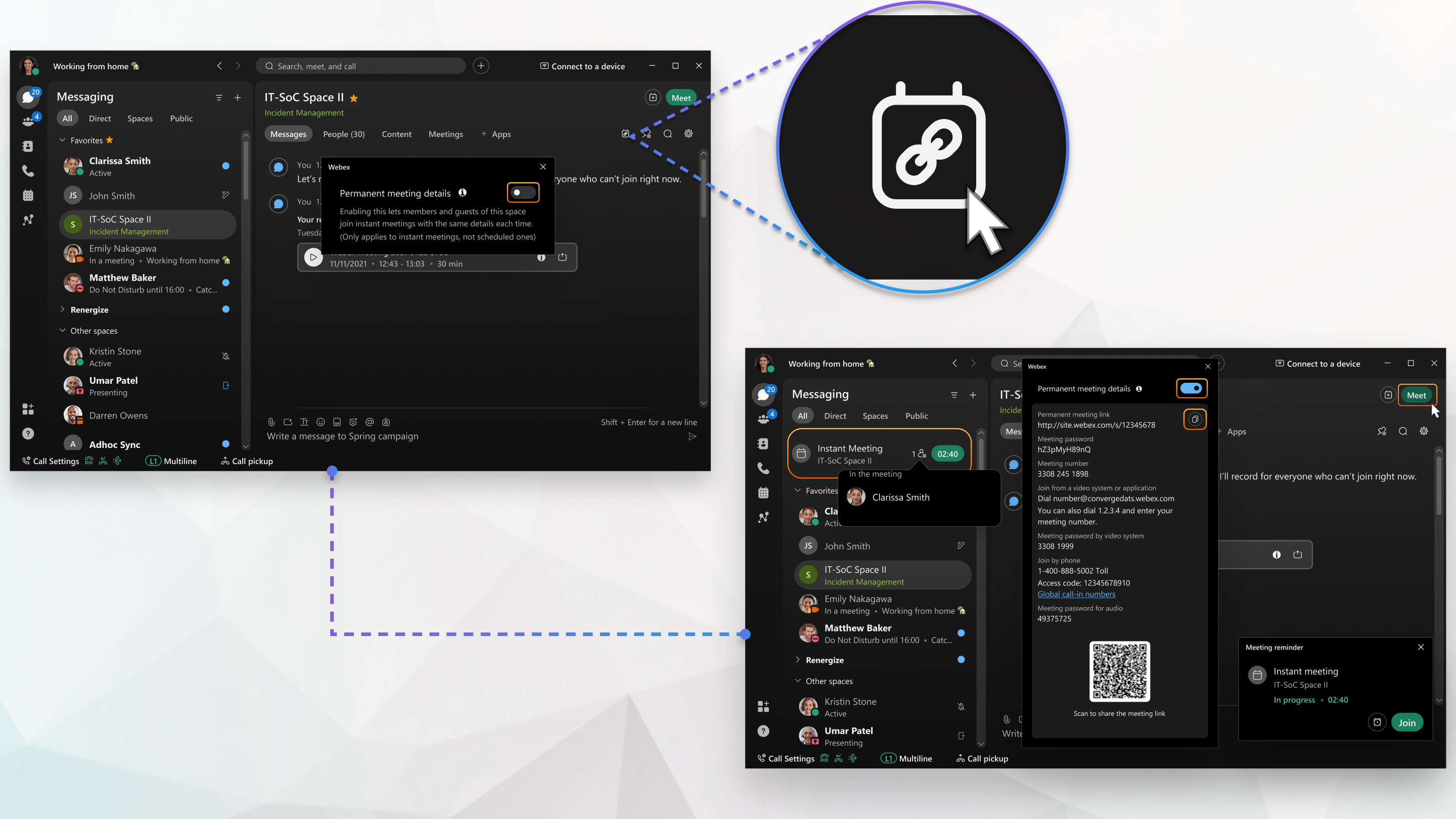
Task: Open Call Settings in upper window status bar
Action: pos(51,461)
